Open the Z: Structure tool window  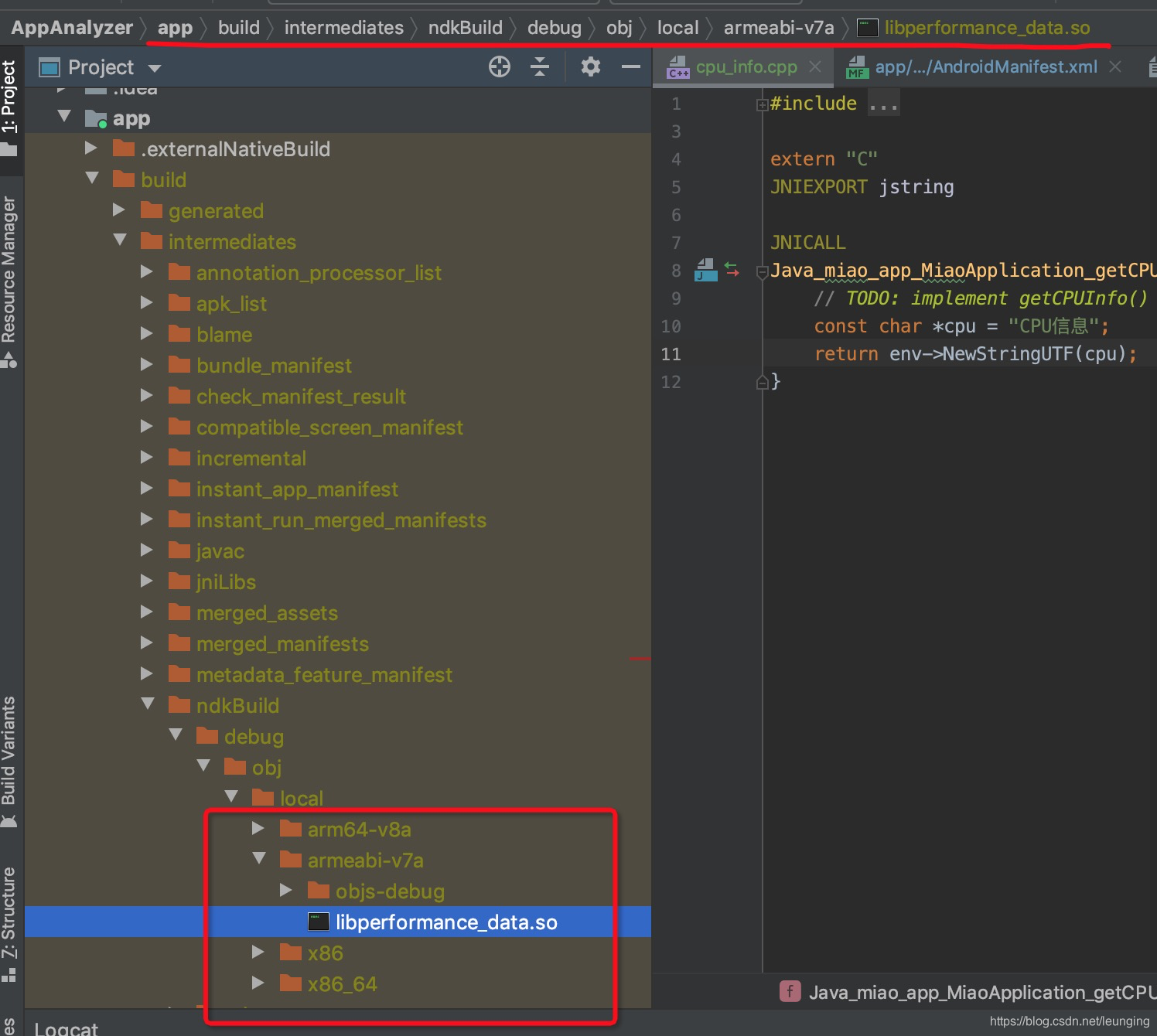pyautogui.click(x=9, y=925)
